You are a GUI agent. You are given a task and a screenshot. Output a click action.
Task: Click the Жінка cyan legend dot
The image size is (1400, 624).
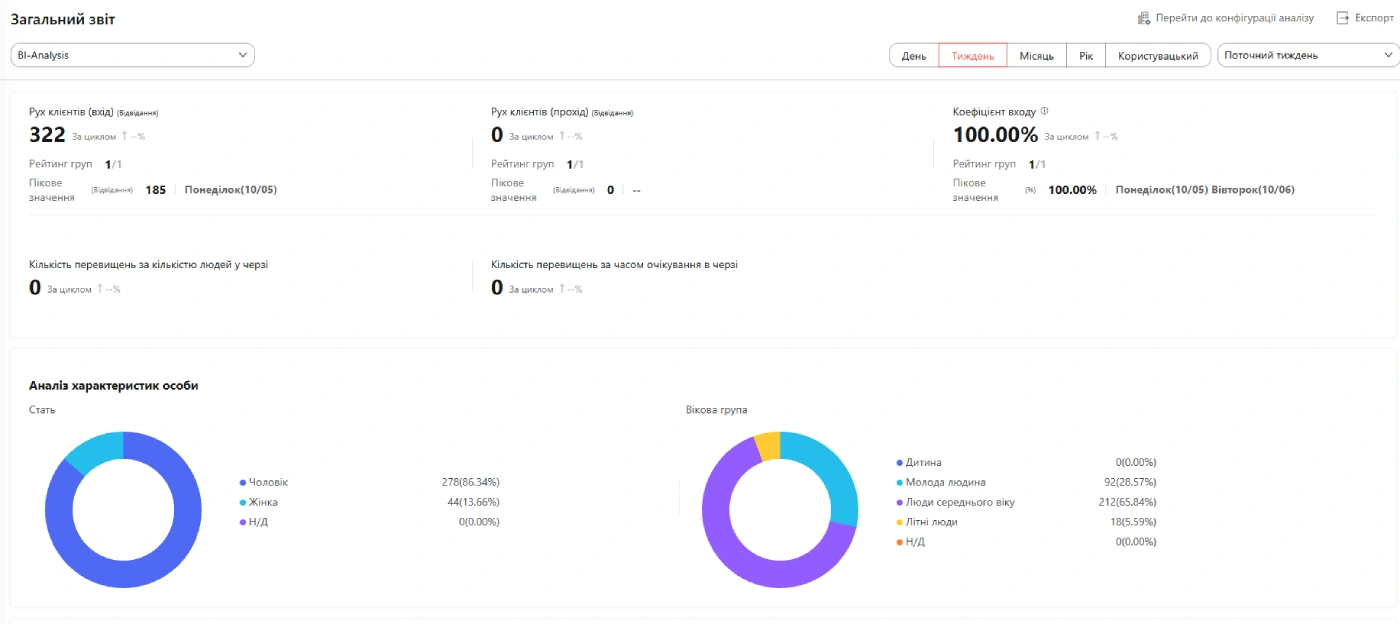coord(243,502)
